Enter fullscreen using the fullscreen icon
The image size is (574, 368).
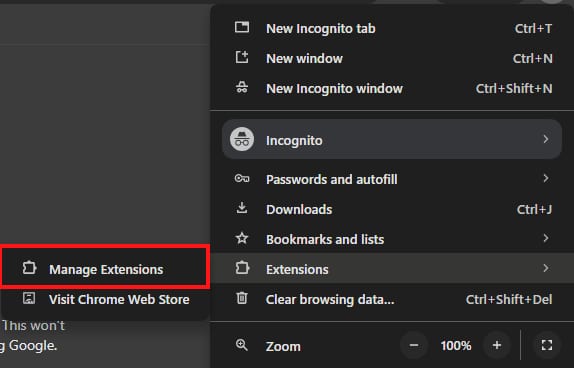[547, 345]
